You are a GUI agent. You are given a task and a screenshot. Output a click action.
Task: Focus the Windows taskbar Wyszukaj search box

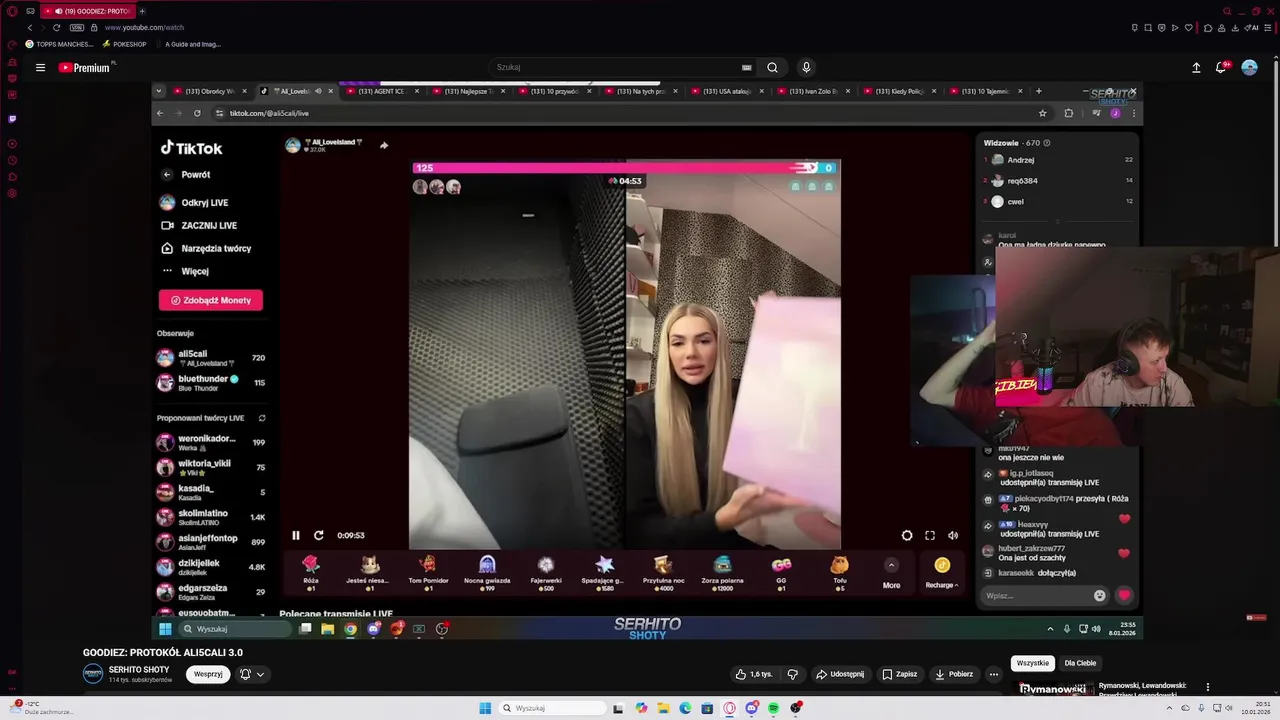[x=553, y=708]
